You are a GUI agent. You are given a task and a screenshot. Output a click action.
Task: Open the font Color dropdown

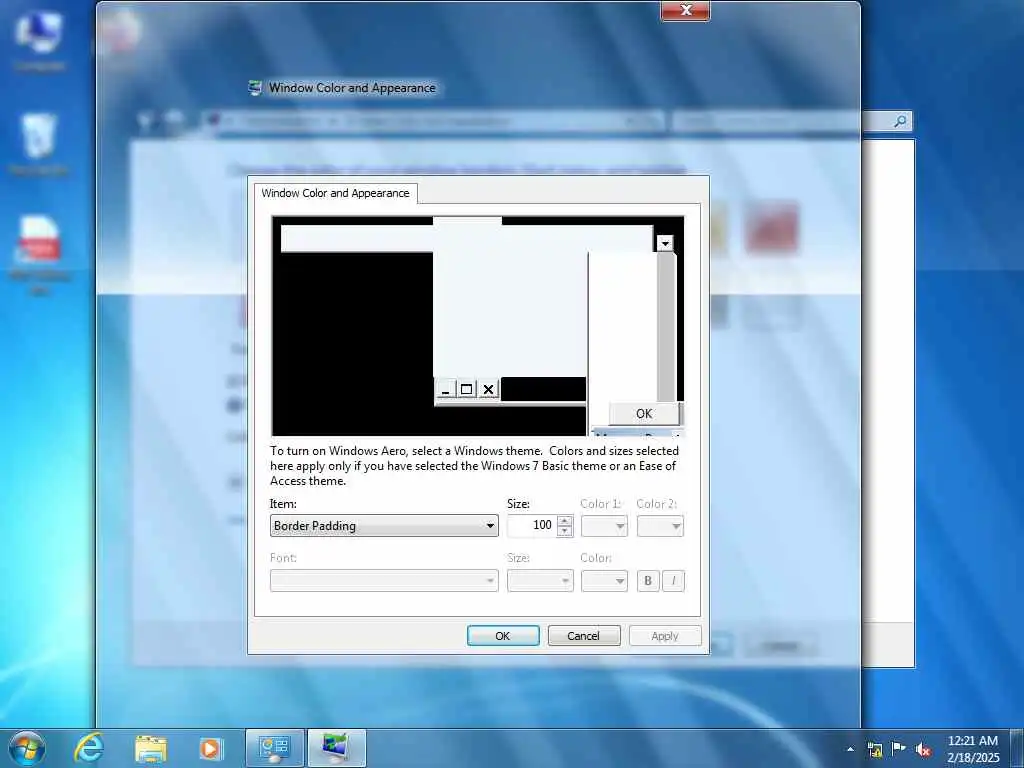click(604, 581)
